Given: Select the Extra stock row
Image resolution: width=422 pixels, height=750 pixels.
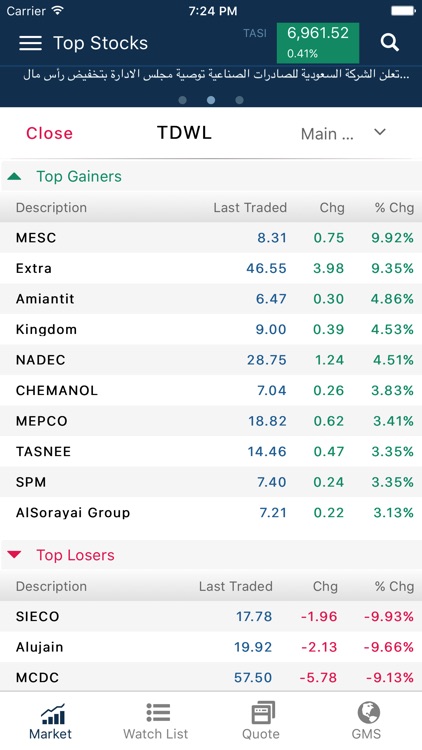Looking at the screenshot, I should pos(211,268).
